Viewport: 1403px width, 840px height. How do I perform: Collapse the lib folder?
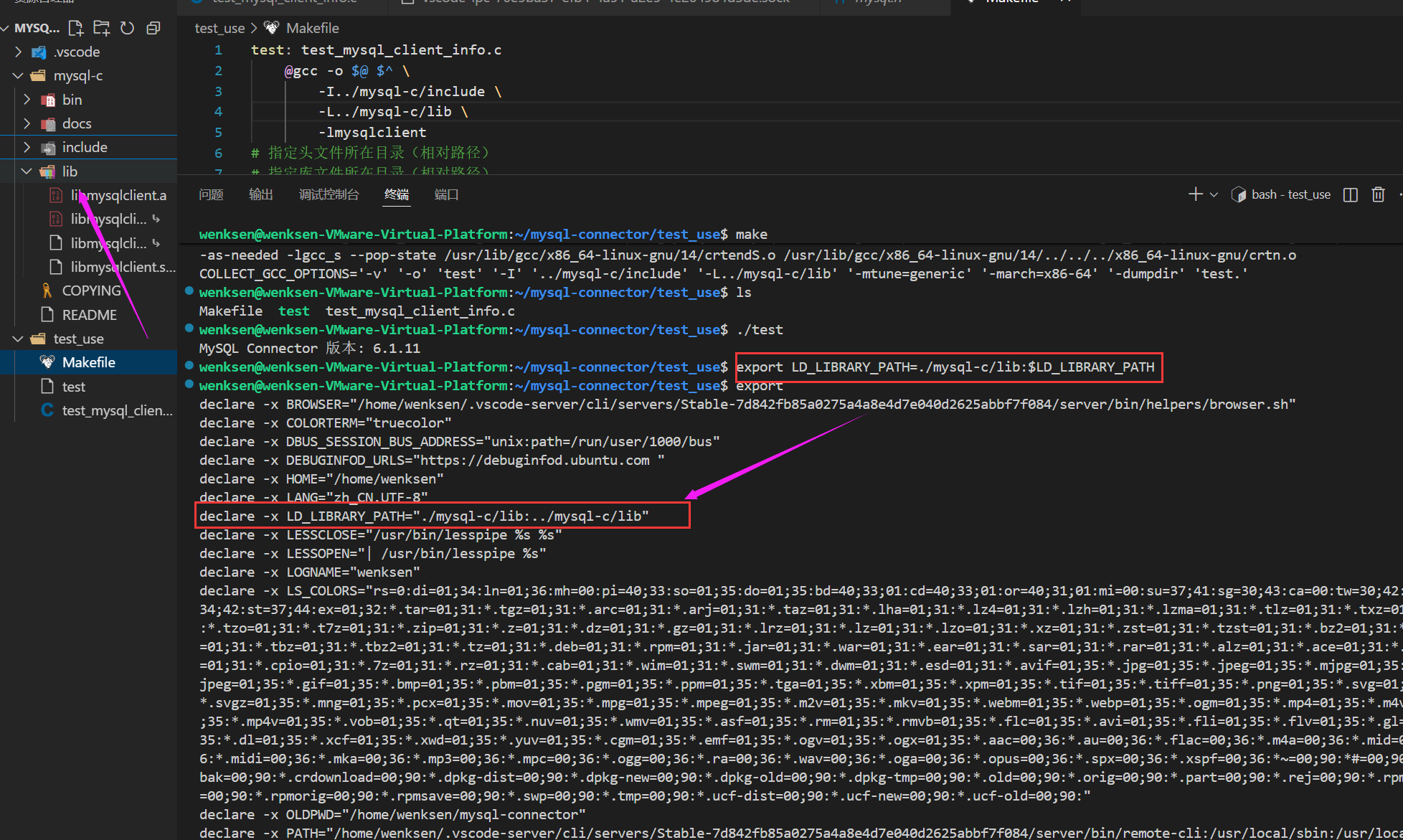pos(70,171)
